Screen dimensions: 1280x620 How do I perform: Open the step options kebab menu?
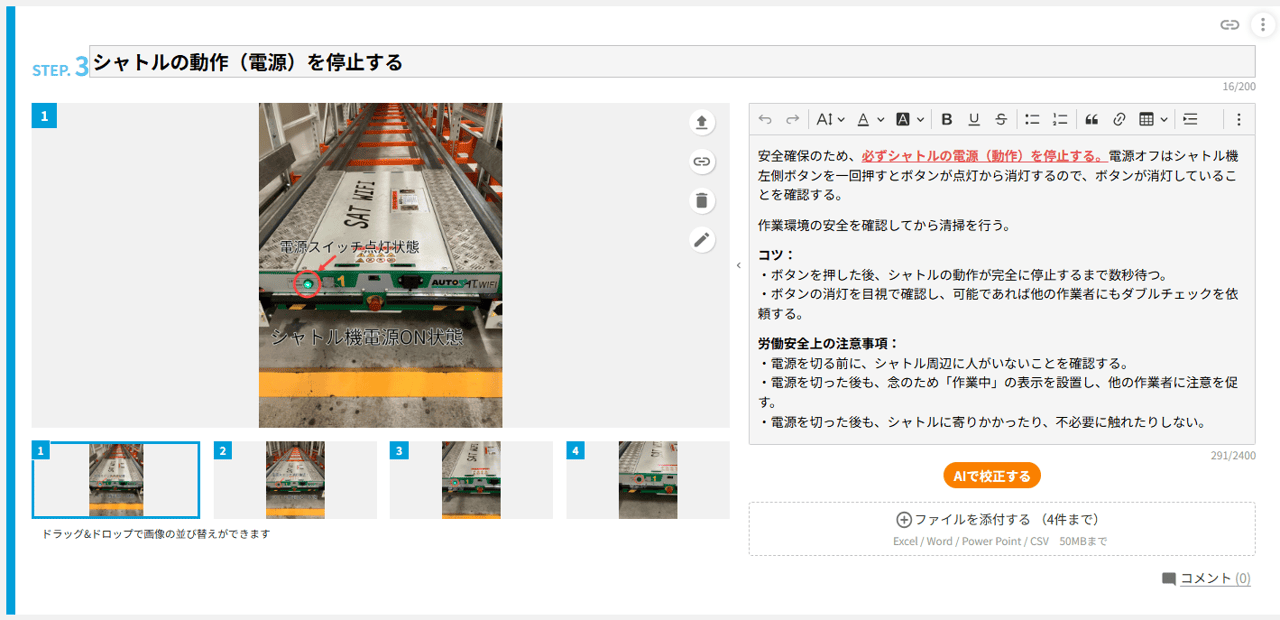[x=1262, y=25]
